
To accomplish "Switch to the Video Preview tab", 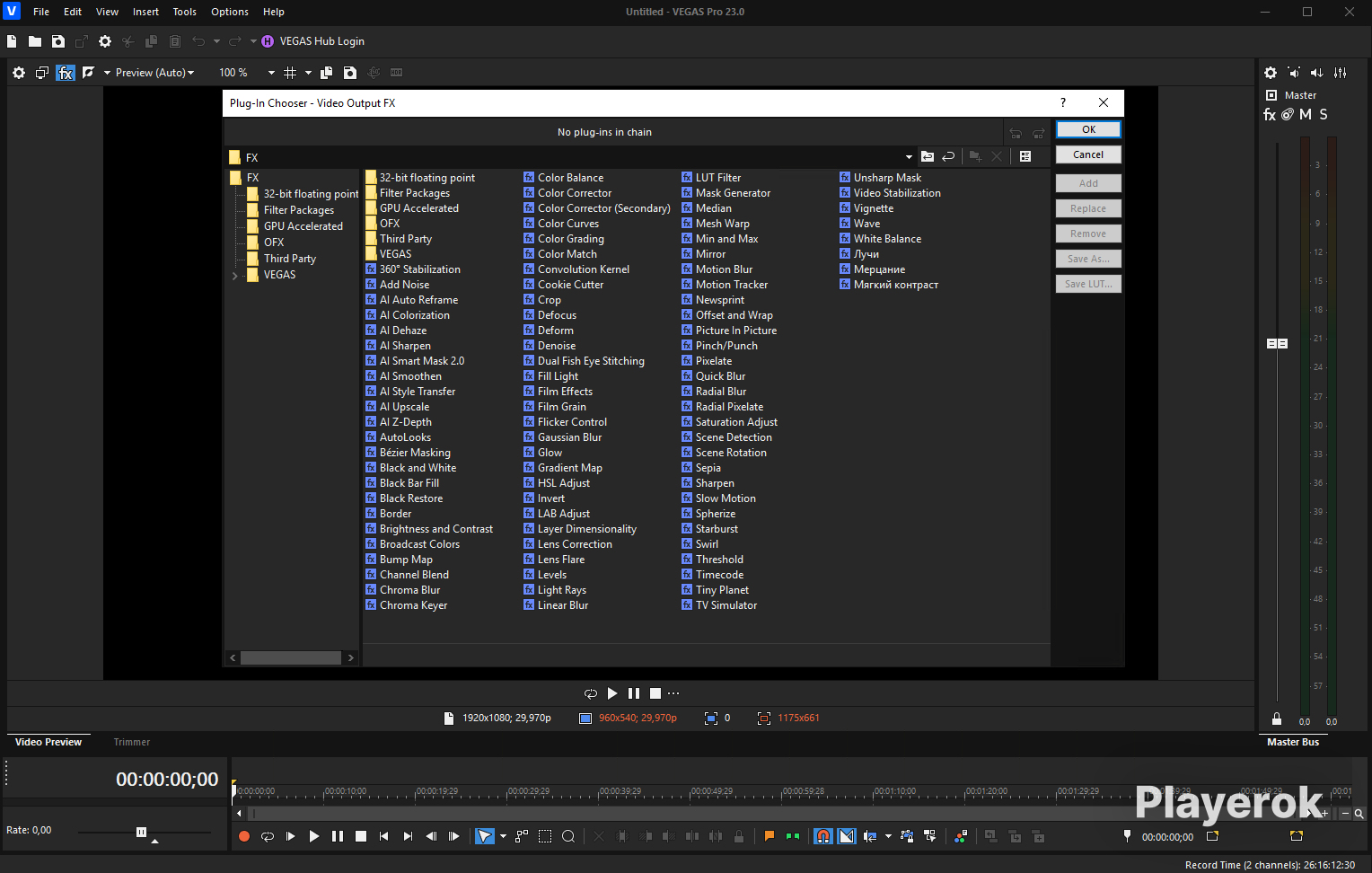I will [x=48, y=742].
